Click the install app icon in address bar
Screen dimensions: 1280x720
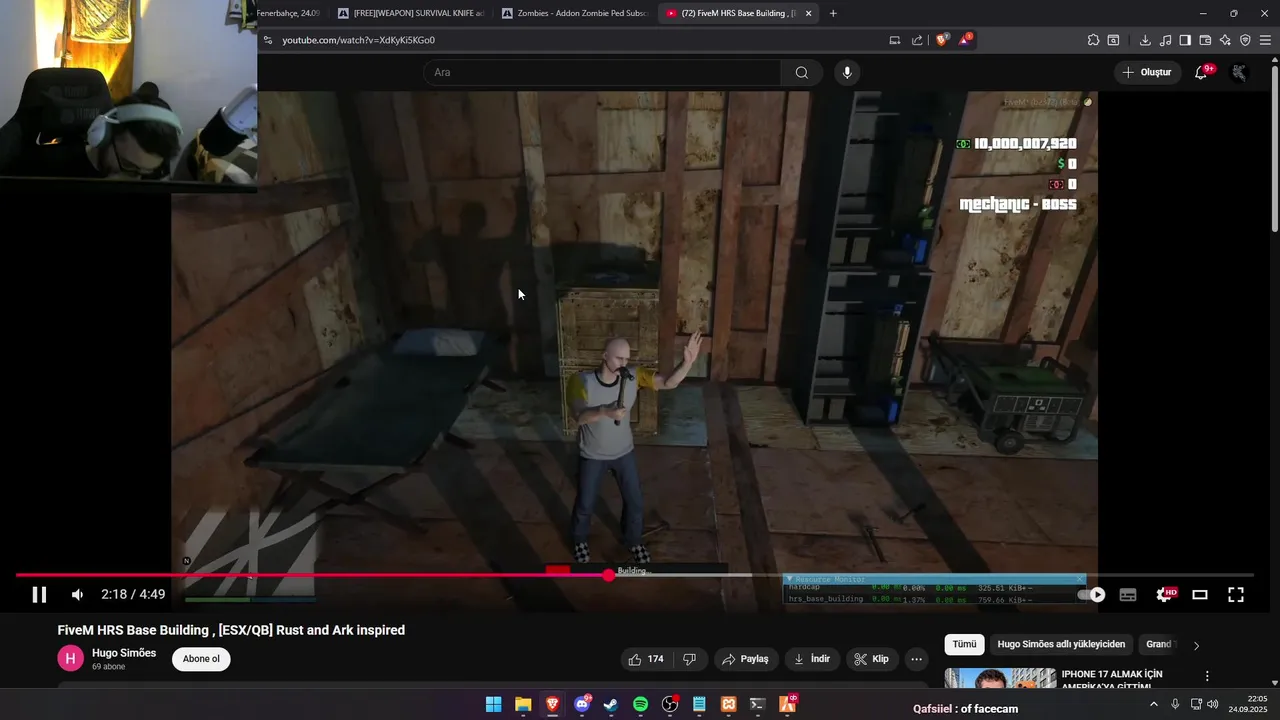894,40
